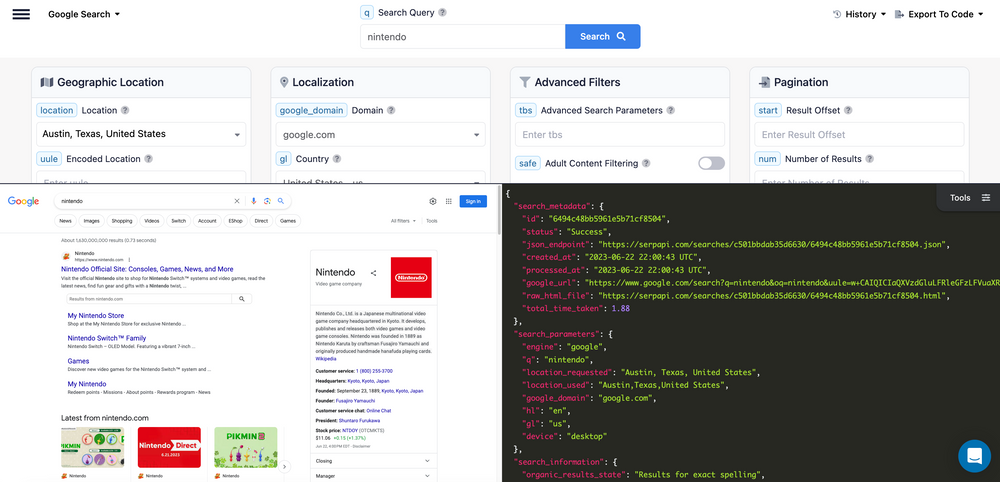Image resolution: width=1000 pixels, height=482 pixels.
Task: Open the google.com Domain dropdown
Action: pyautogui.click(x=380, y=135)
